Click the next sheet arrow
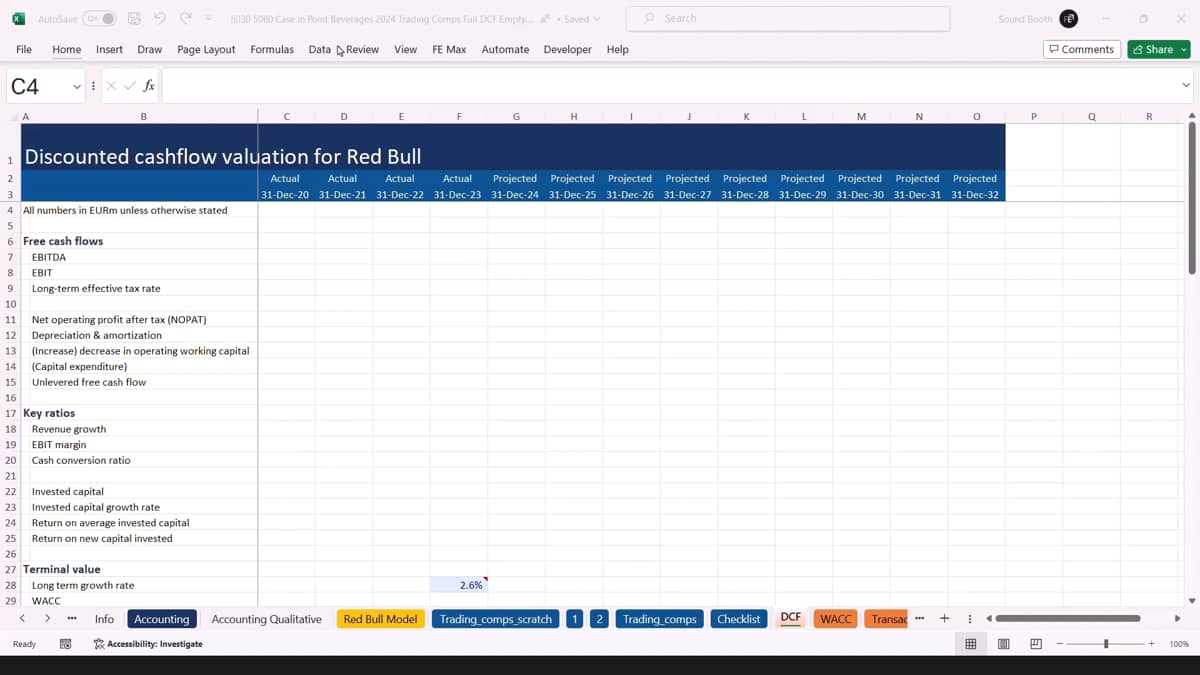Image resolution: width=1200 pixels, height=675 pixels. click(x=47, y=619)
